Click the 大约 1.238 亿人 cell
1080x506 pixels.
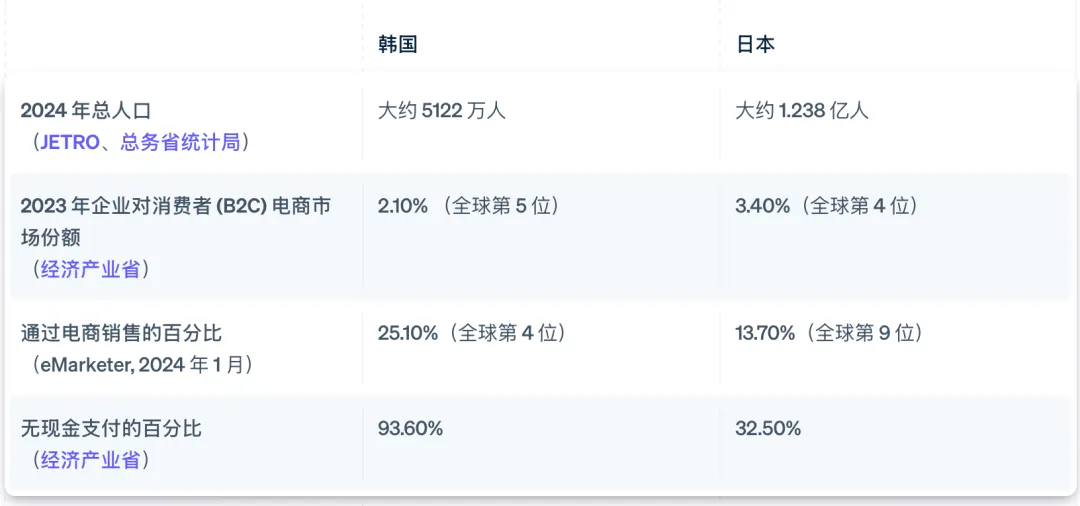(802, 110)
